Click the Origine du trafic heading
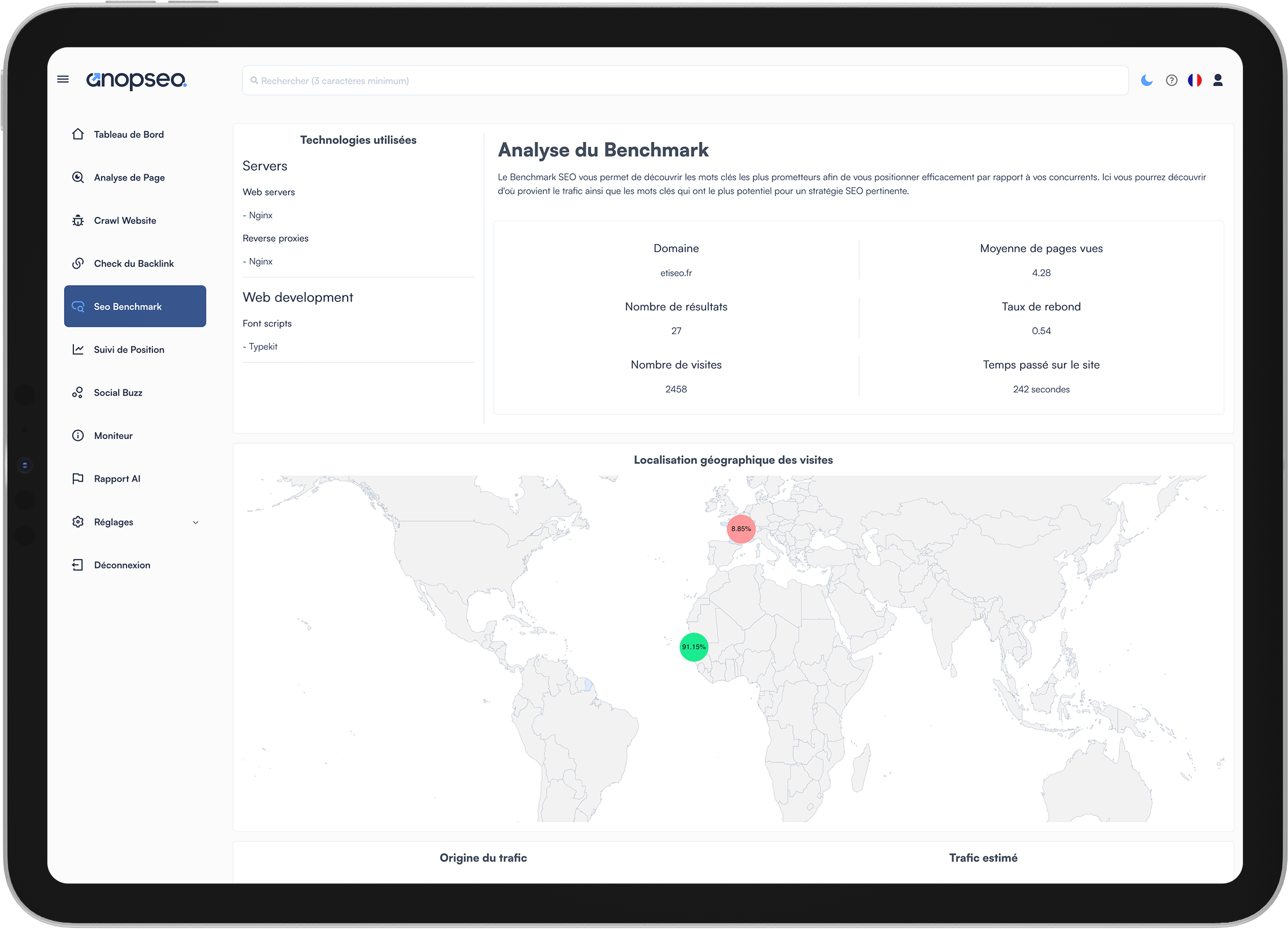The height and width of the screenshot is (929, 1288). click(x=483, y=857)
